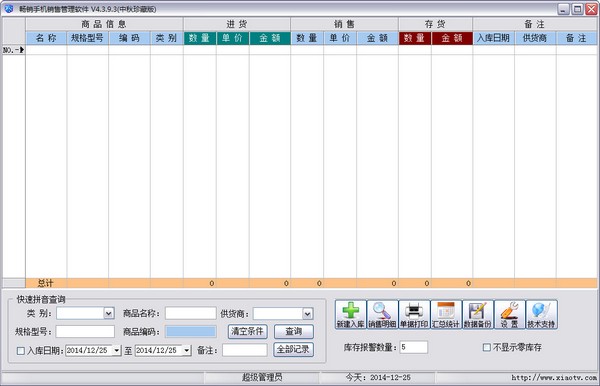
Task: Click the red 存货 金额 column header
Action: pos(452,38)
